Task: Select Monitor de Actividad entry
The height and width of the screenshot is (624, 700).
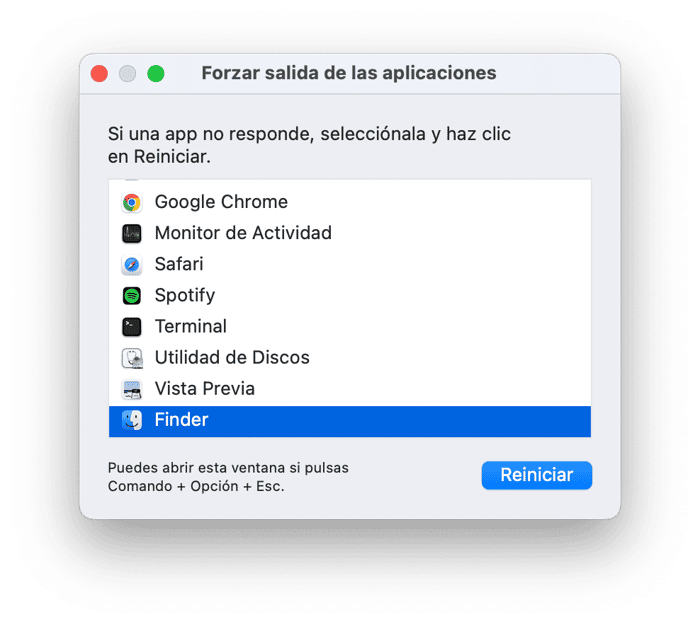Action: tap(243, 233)
